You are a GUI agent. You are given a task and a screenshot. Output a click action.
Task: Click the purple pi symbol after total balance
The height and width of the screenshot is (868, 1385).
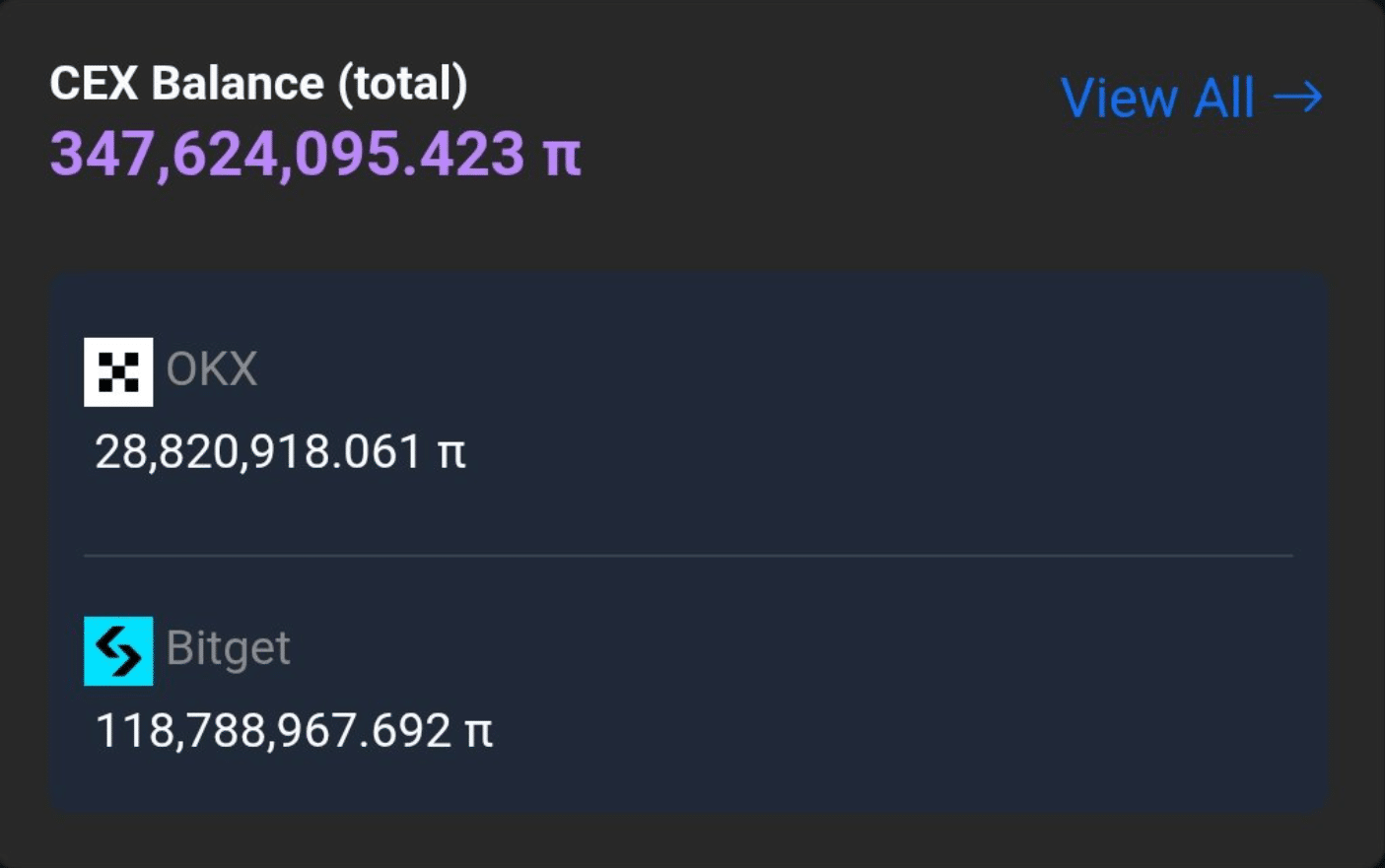562,156
